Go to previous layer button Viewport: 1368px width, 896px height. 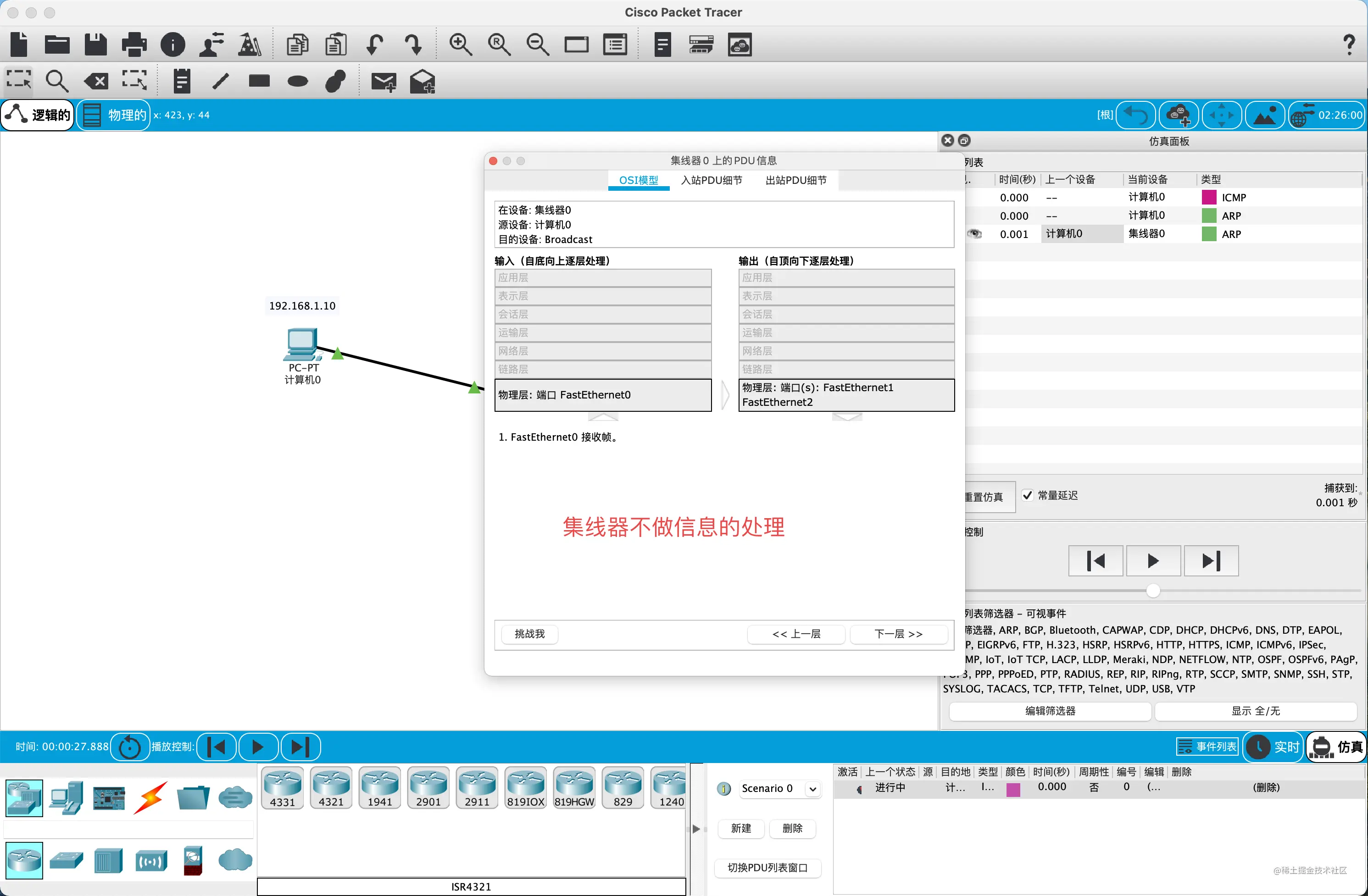click(796, 634)
